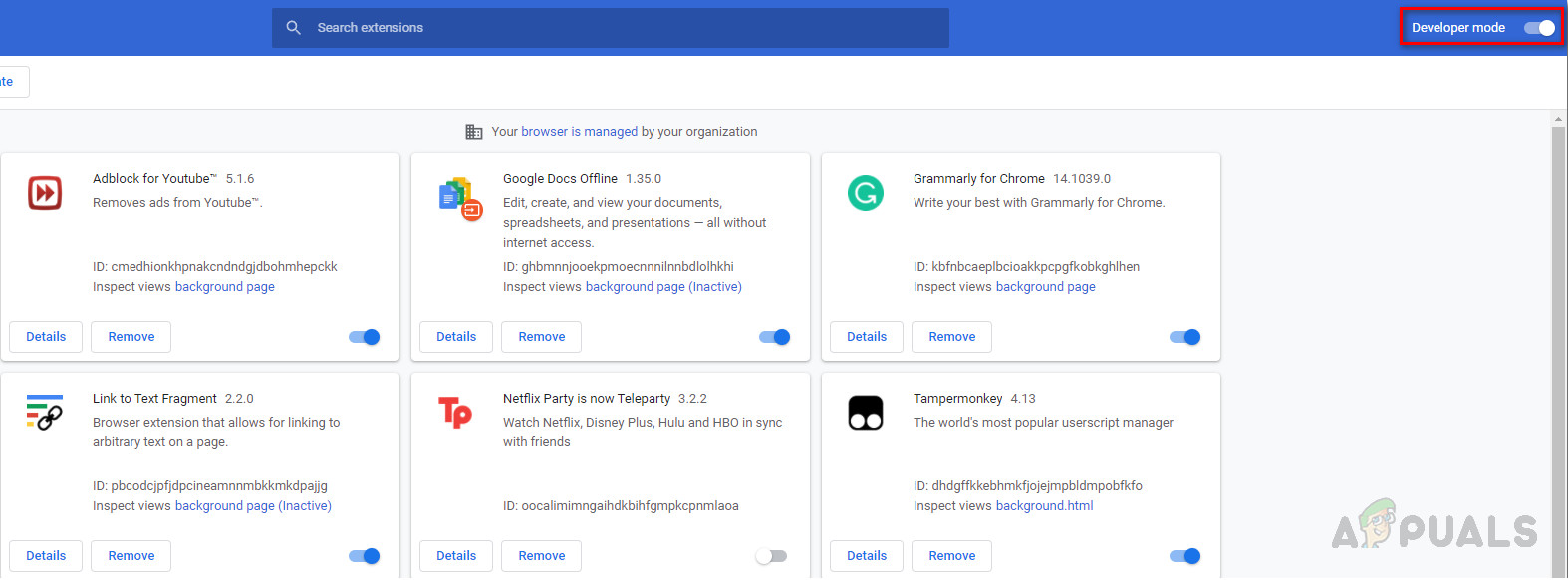Click 'The world's most popular userscript manager' text

(x=1043, y=423)
